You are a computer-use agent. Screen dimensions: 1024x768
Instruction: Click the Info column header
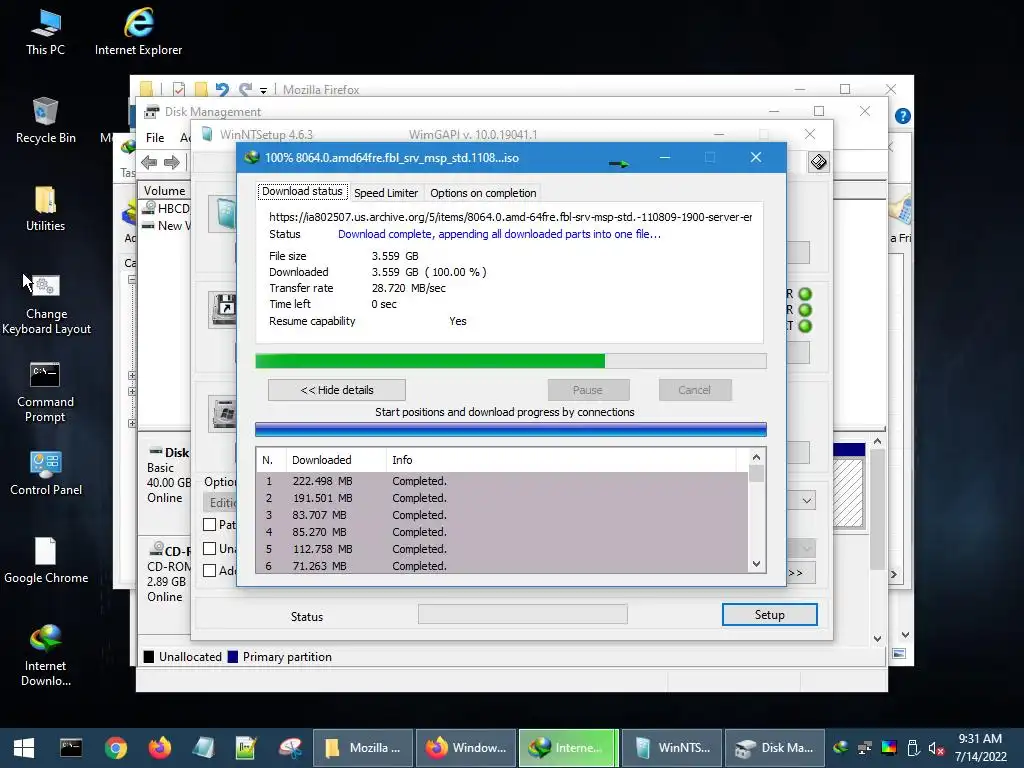point(562,460)
